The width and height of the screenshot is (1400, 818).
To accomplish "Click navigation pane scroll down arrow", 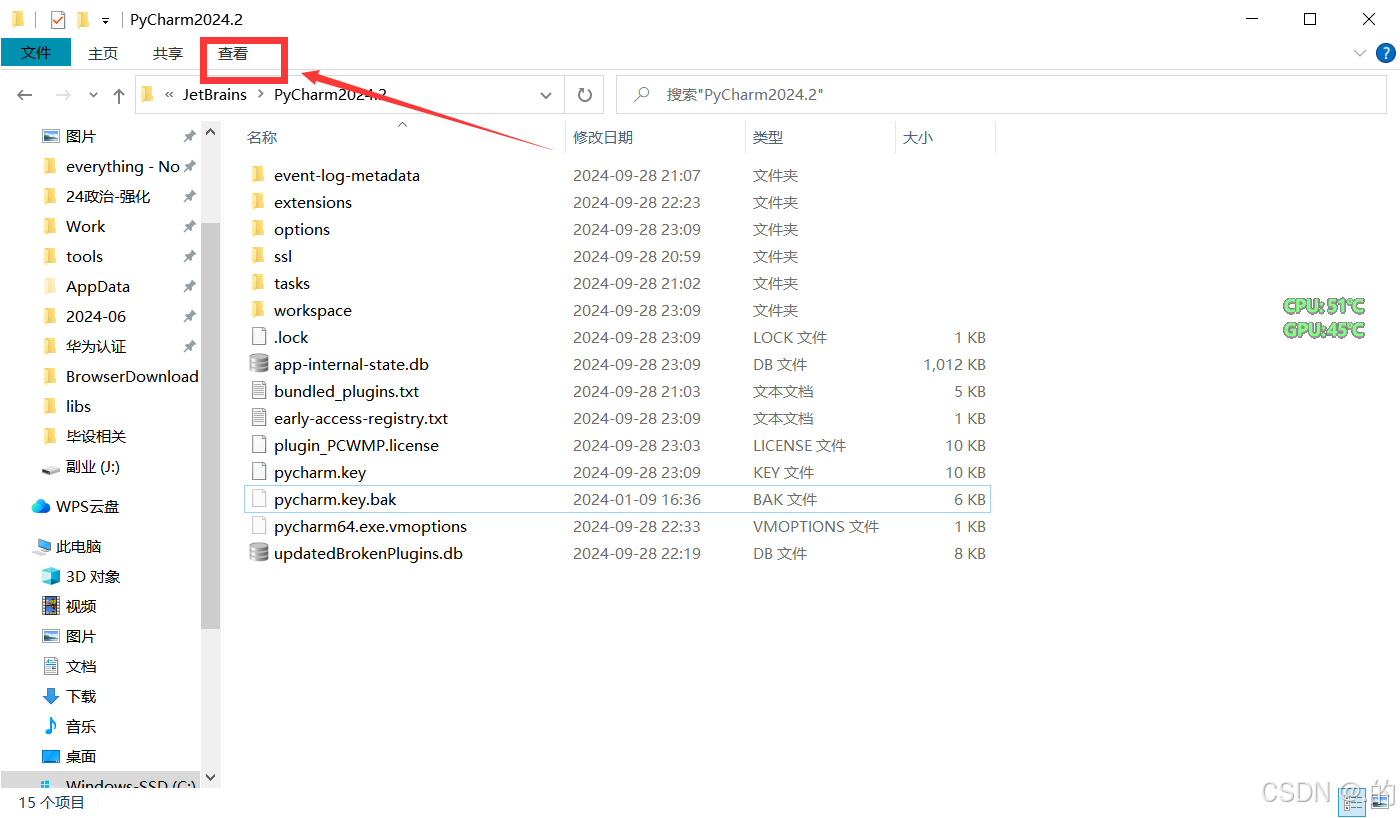I will point(210,776).
